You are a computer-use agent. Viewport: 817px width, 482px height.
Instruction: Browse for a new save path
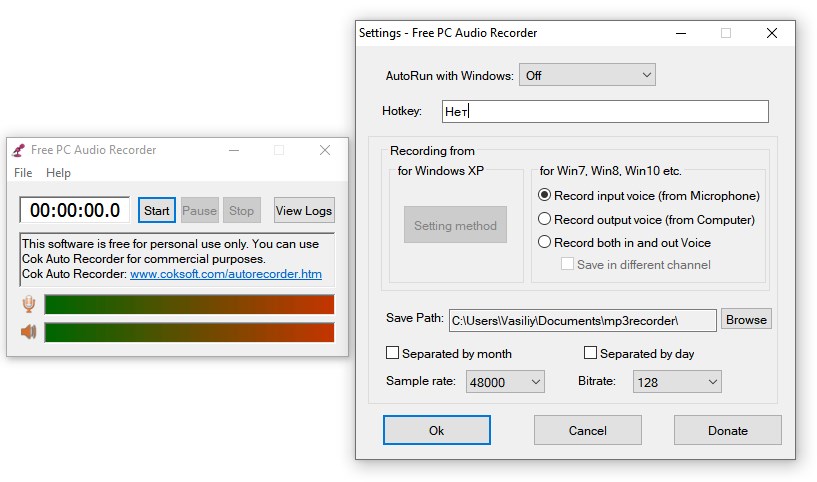pyautogui.click(x=746, y=320)
